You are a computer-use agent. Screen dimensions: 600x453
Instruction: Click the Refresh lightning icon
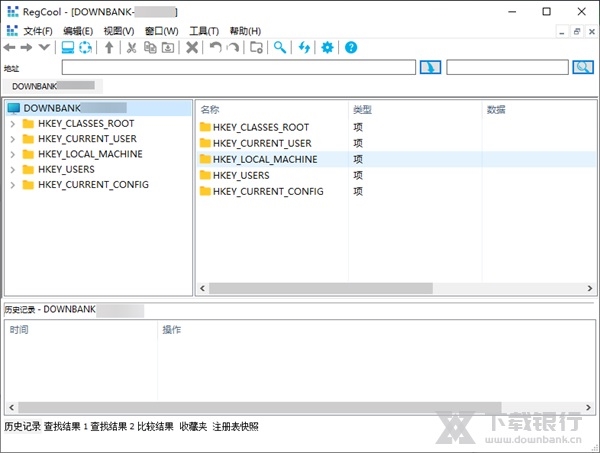(x=304, y=48)
